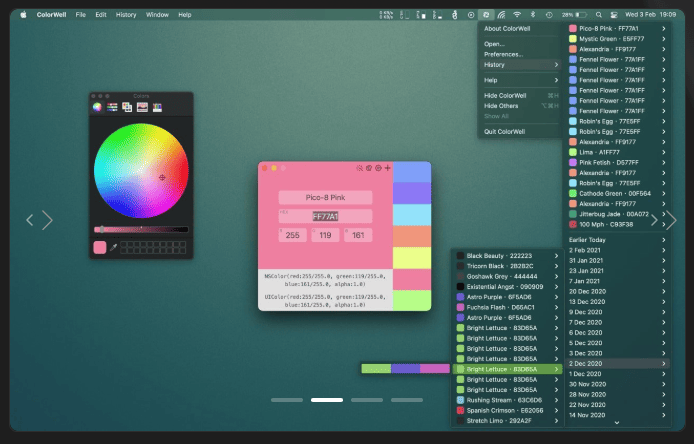
Task: Expand the 2 Dec 2020 history group
Action: [x=617, y=363]
